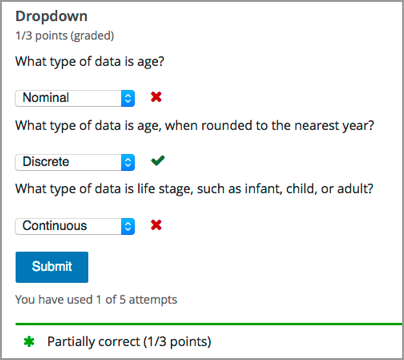Click the blue arrows on the Nominal select
This screenshot has width=404, height=360.
tap(128, 98)
